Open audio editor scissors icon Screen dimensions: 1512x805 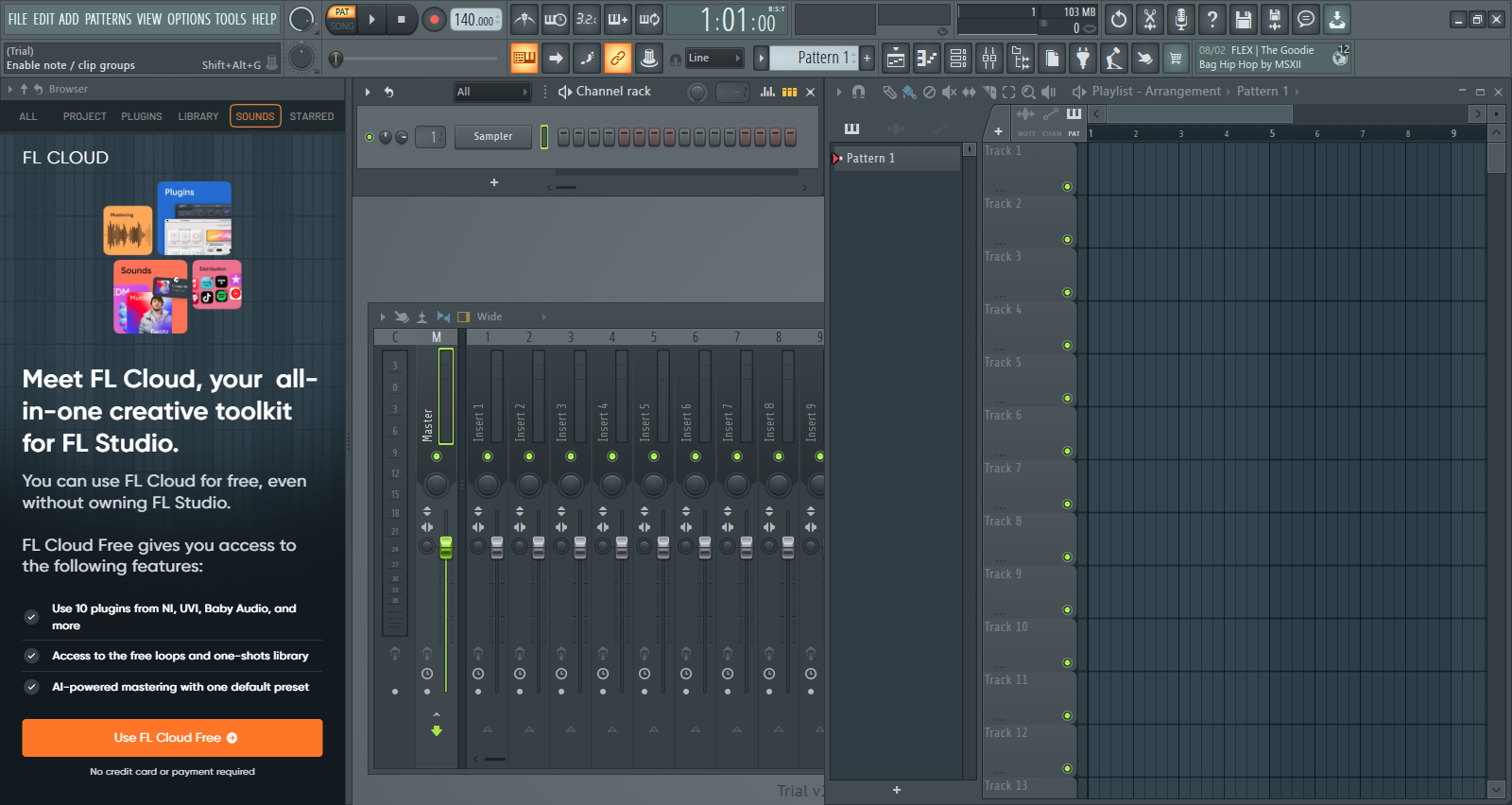pyautogui.click(x=1150, y=19)
